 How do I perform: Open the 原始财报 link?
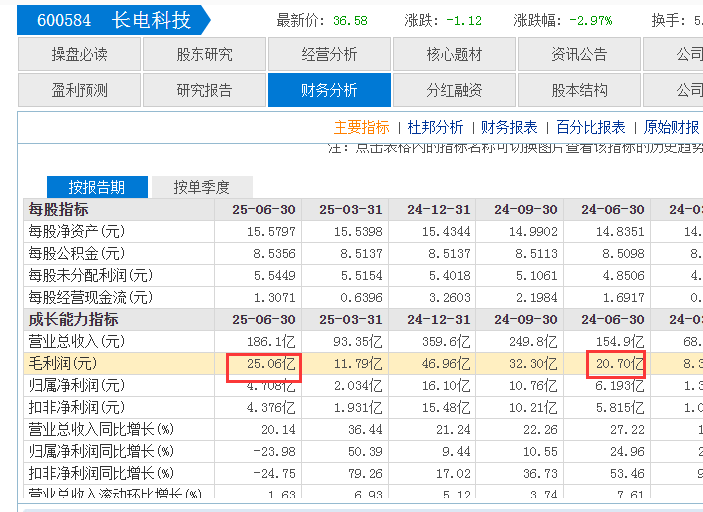(x=671, y=127)
